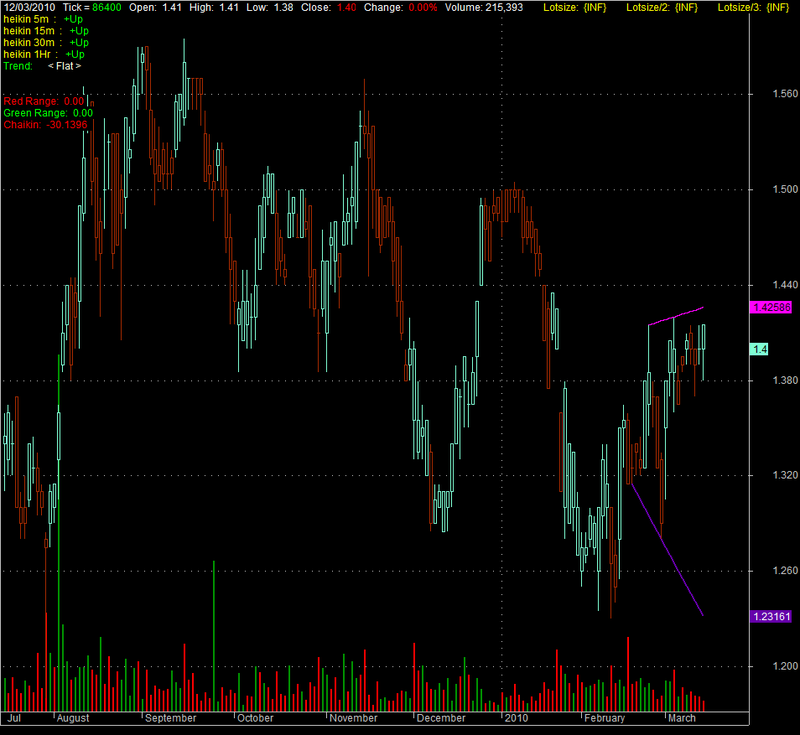Click the tall green volume spike in September
Viewport: 800px width, 735px height.
pyautogui.click(x=214, y=636)
